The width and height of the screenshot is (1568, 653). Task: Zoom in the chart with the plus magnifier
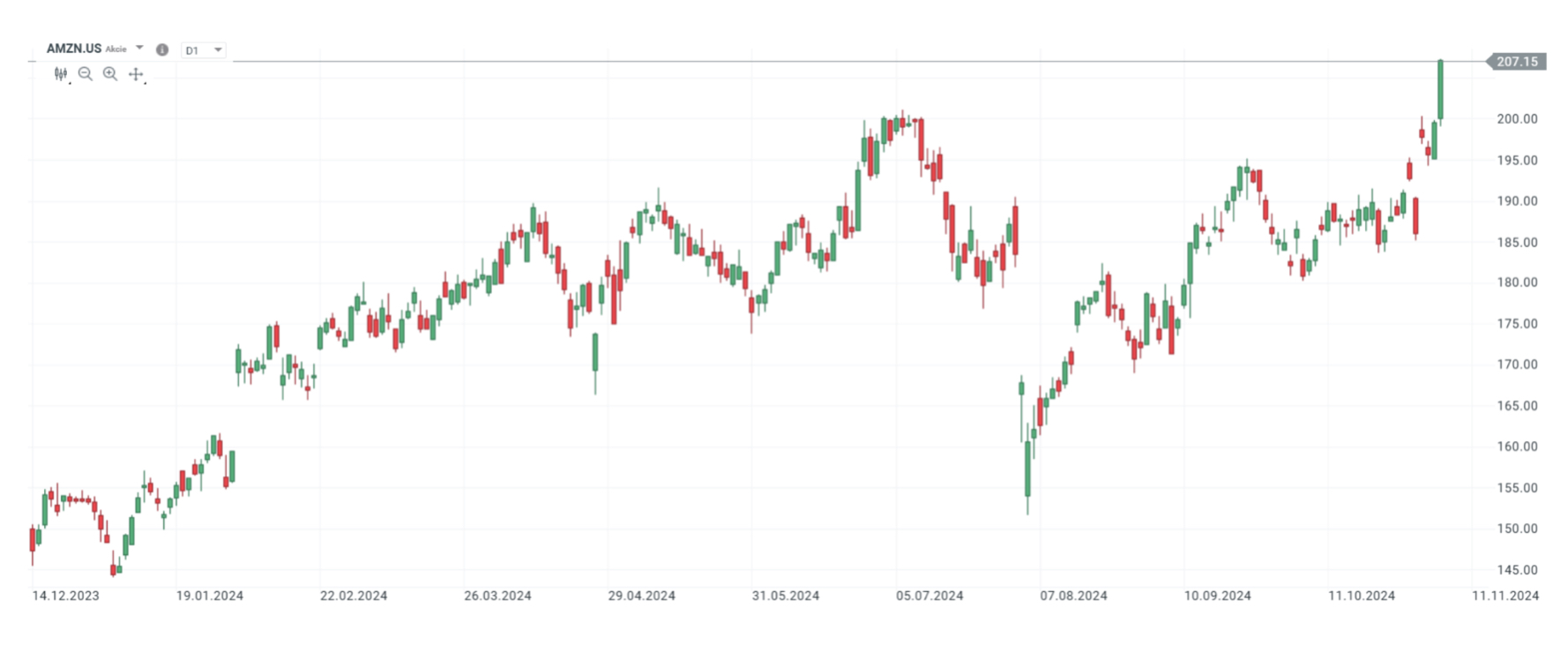110,74
